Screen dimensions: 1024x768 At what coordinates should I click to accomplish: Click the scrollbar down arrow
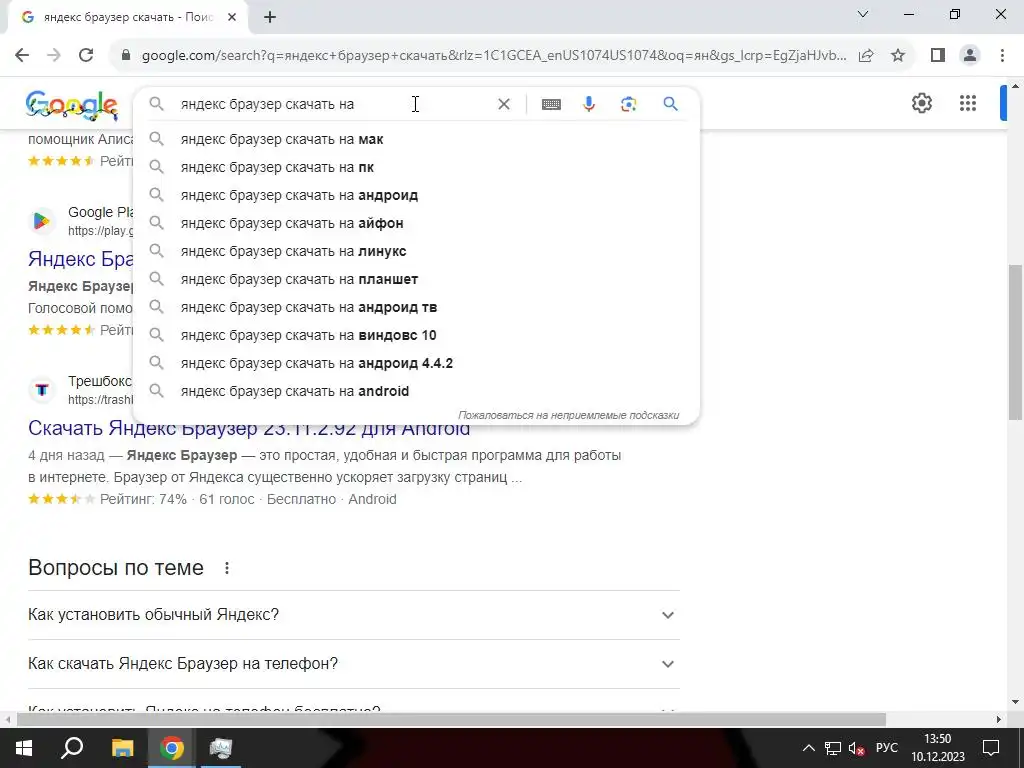1016,703
